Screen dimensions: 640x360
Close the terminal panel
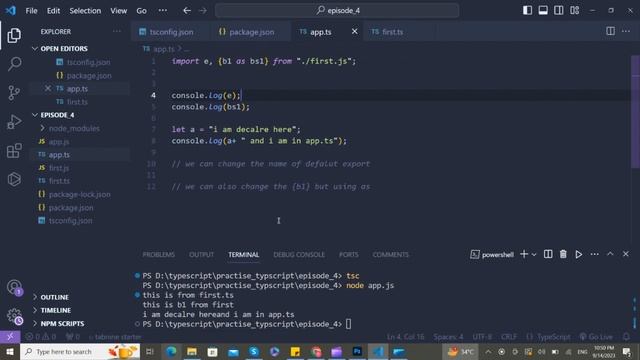(x=626, y=254)
